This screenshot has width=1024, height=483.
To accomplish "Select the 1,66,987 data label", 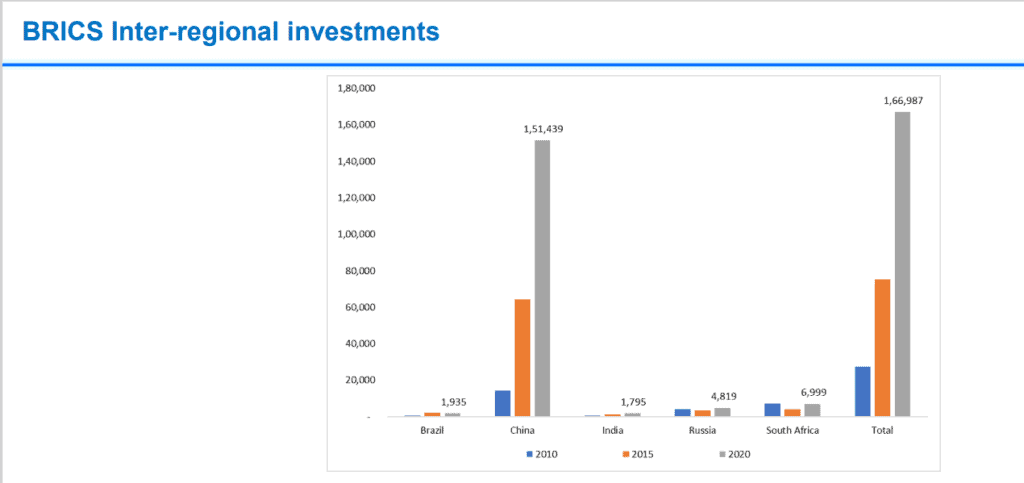I will [x=903, y=101].
